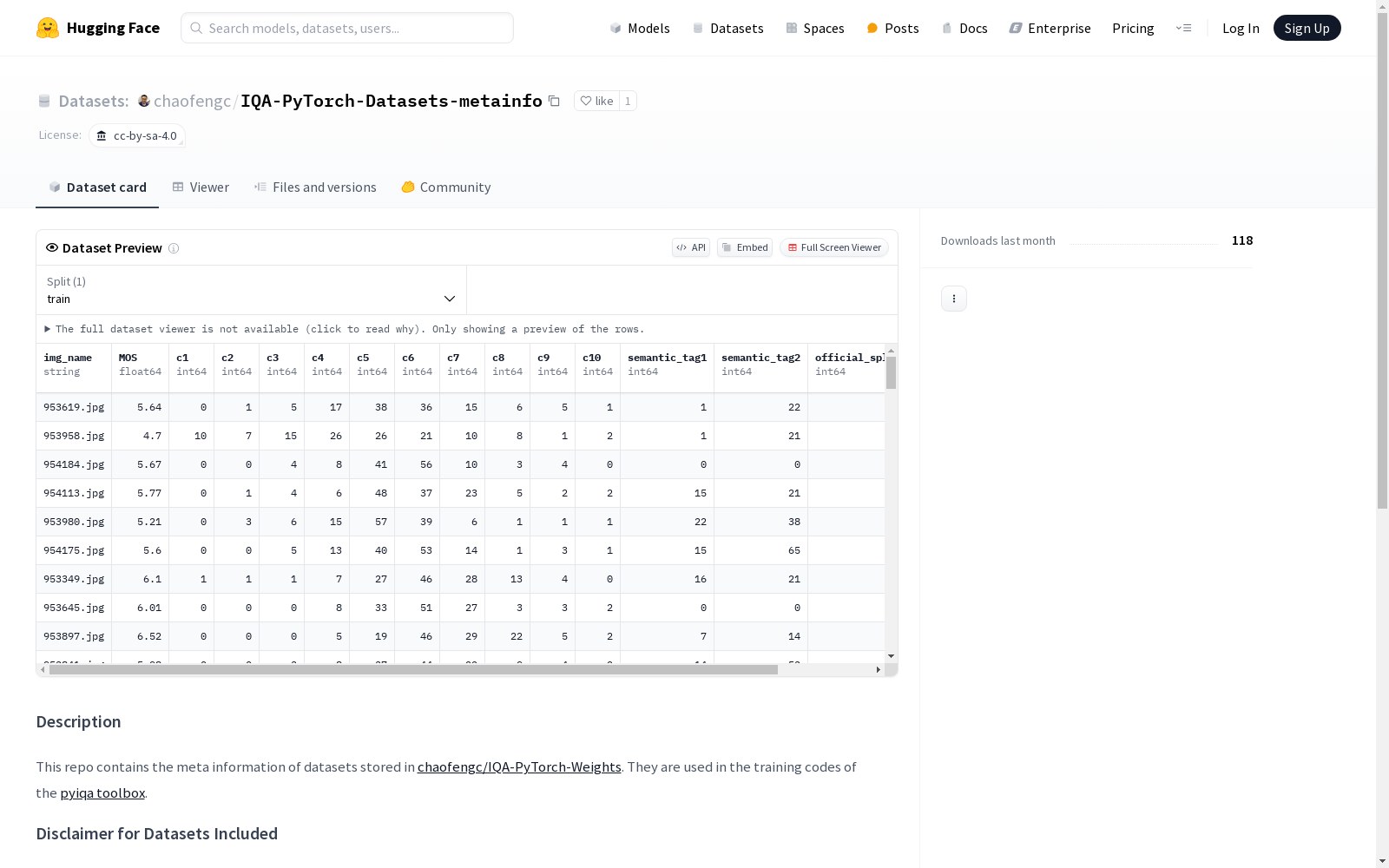Image resolution: width=1389 pixels, height=868 pixels.
Task: Select the 954175.jpg cell
Action: click(x=74, y=550)
